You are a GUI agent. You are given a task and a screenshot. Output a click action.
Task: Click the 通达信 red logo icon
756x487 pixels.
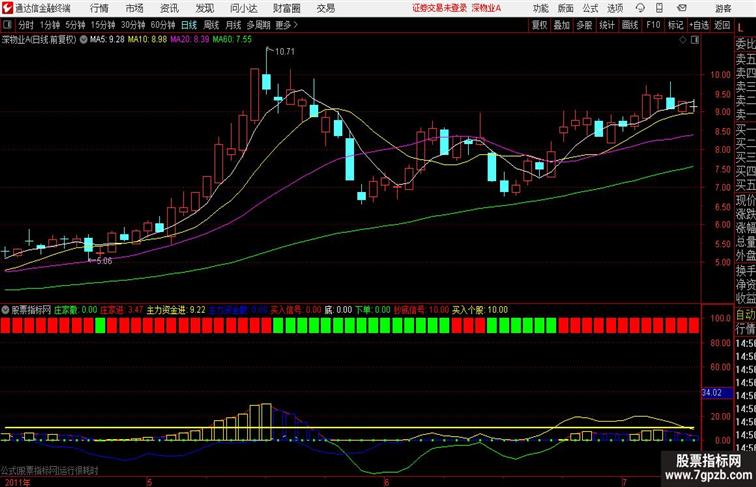(x=7, y=8)
